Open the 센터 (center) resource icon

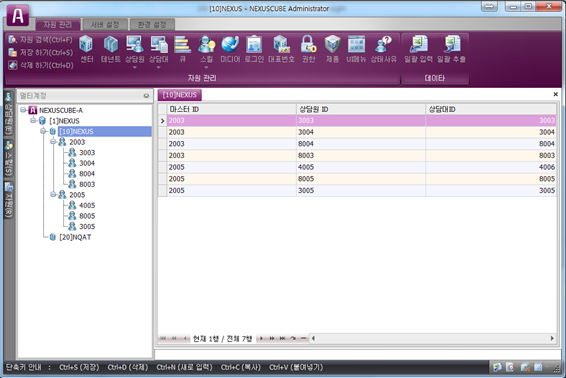pyautogui.click(x=86, y=49)
